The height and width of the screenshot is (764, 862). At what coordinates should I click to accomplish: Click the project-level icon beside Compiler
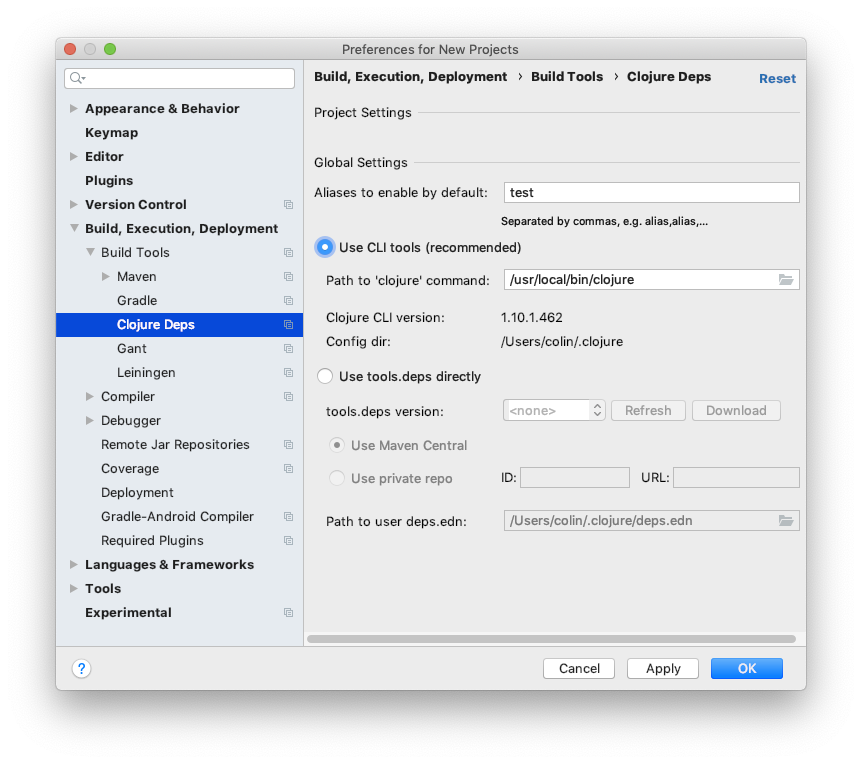[x=288, y=396]
